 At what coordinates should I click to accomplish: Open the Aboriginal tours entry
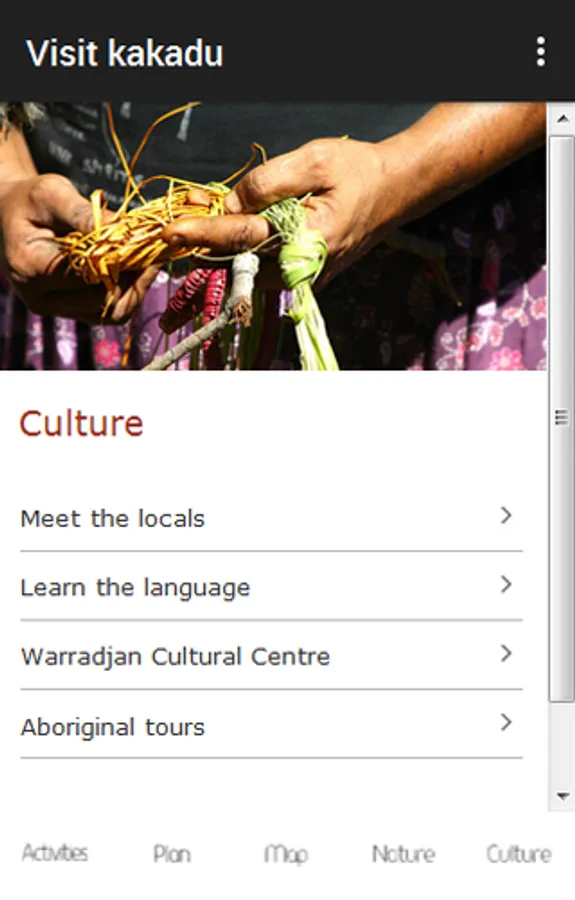[x=271, y=726]
